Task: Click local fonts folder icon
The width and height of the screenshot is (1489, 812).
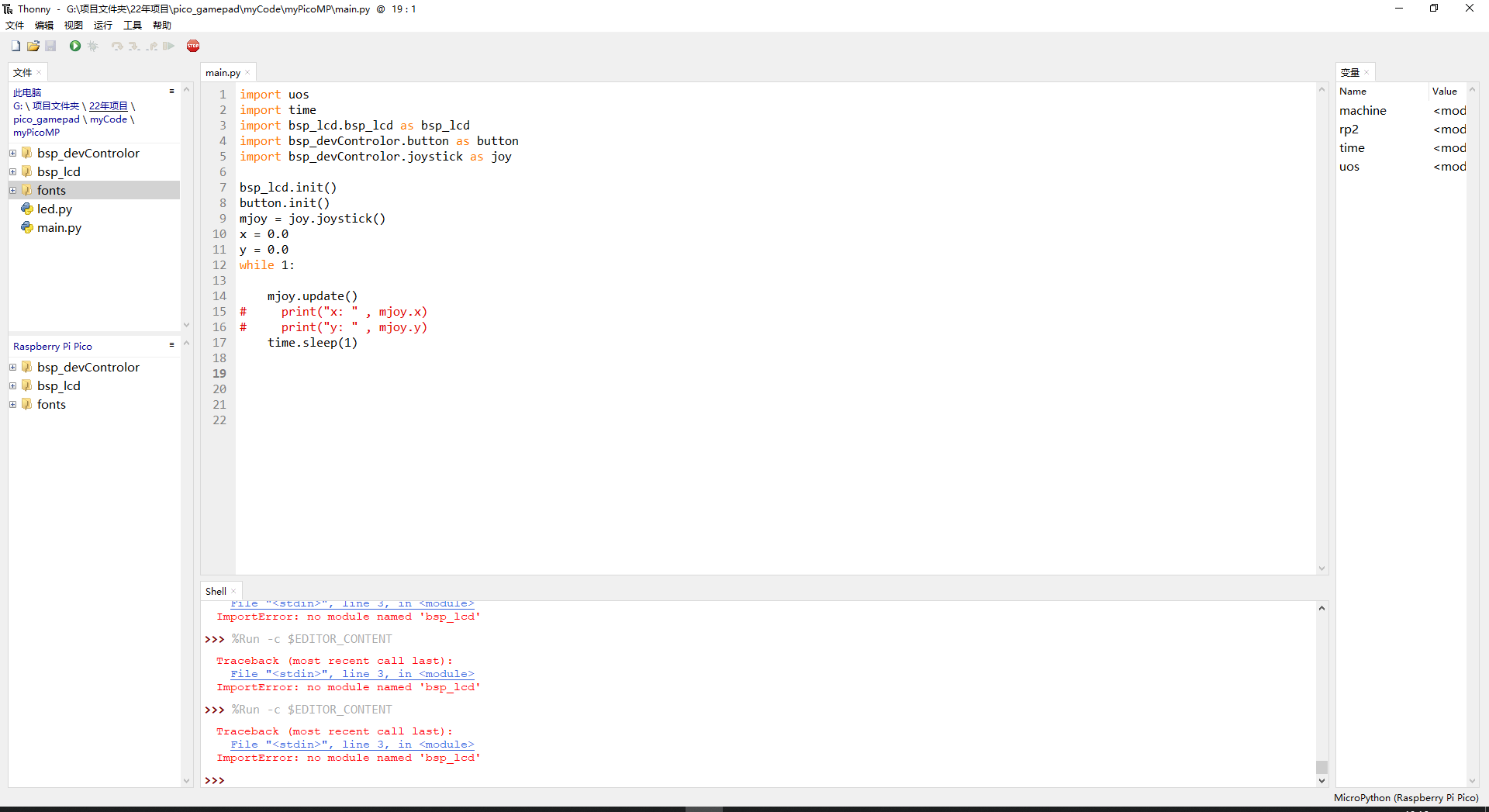Action: tap(27, 191)
